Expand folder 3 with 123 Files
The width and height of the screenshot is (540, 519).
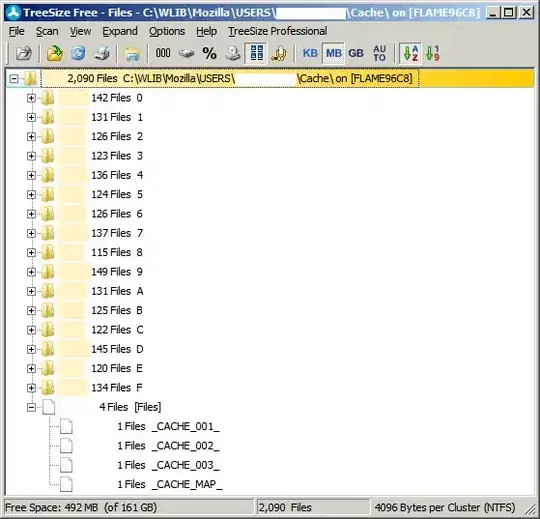click(x=31, y=156)
